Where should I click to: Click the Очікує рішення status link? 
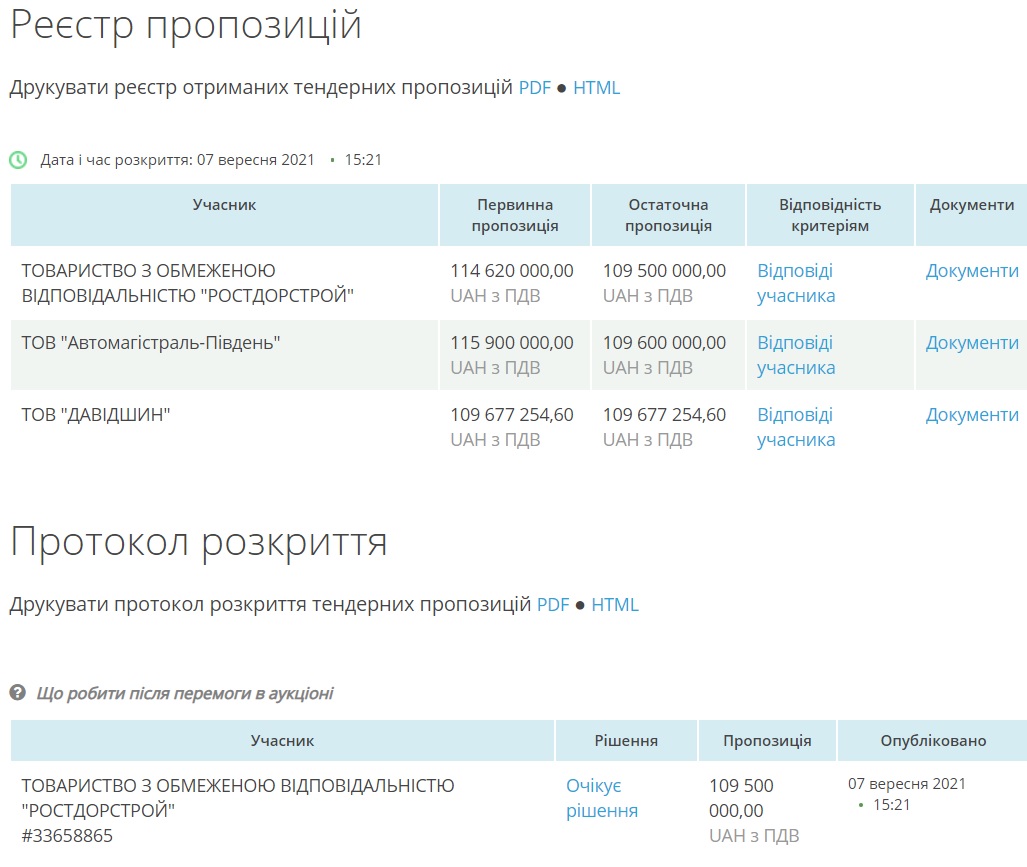[x=601, y=798]
